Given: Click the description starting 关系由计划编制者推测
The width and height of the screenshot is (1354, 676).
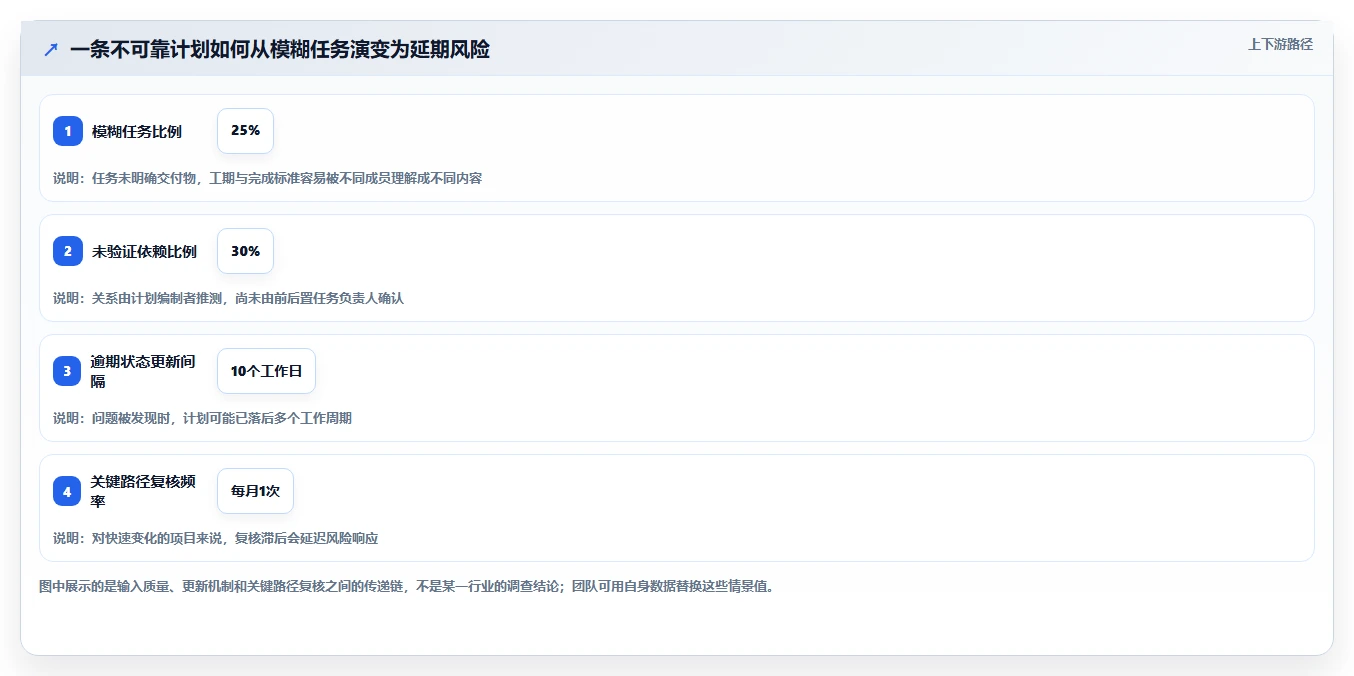Looking at the screenshot, I should [x=228, y=298].
